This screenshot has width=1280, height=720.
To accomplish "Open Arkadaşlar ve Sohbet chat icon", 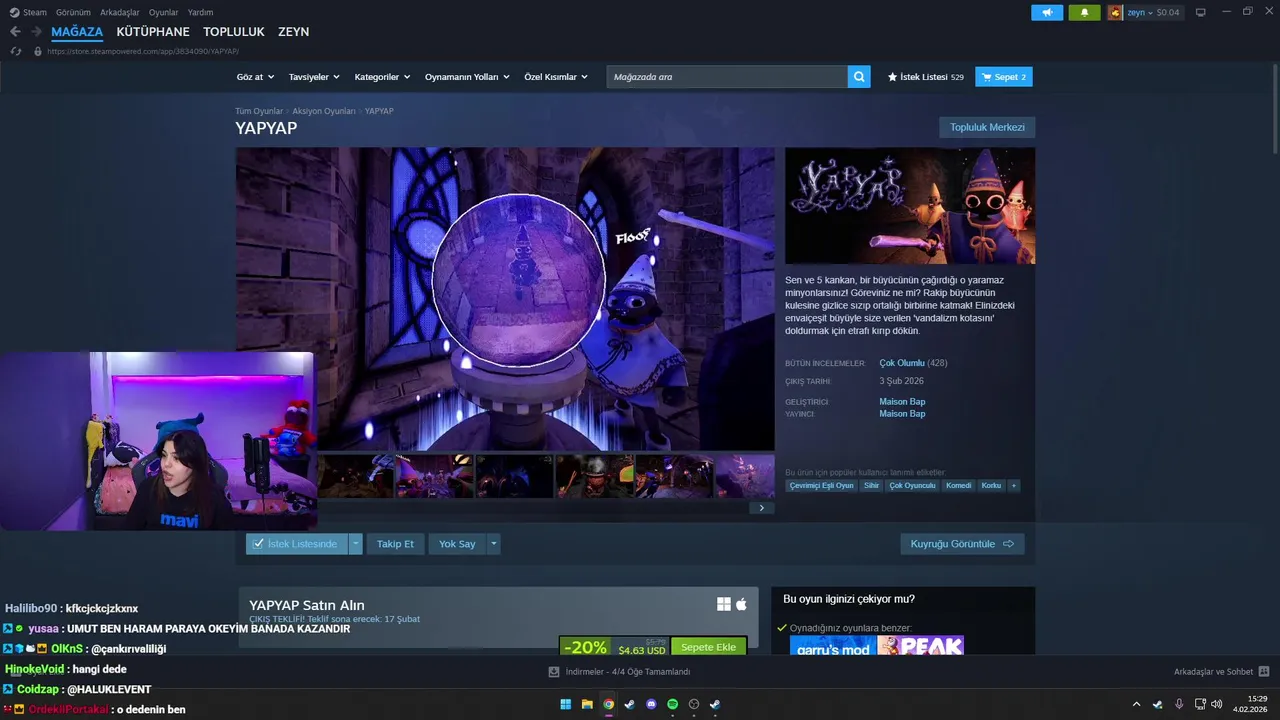I will (1263, 672).
